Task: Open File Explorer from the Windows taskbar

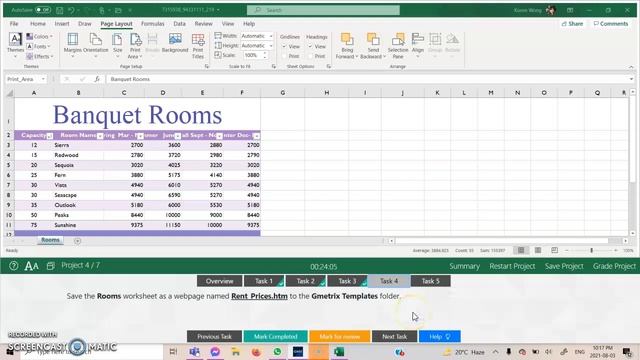Action: [x=236, y=351]
